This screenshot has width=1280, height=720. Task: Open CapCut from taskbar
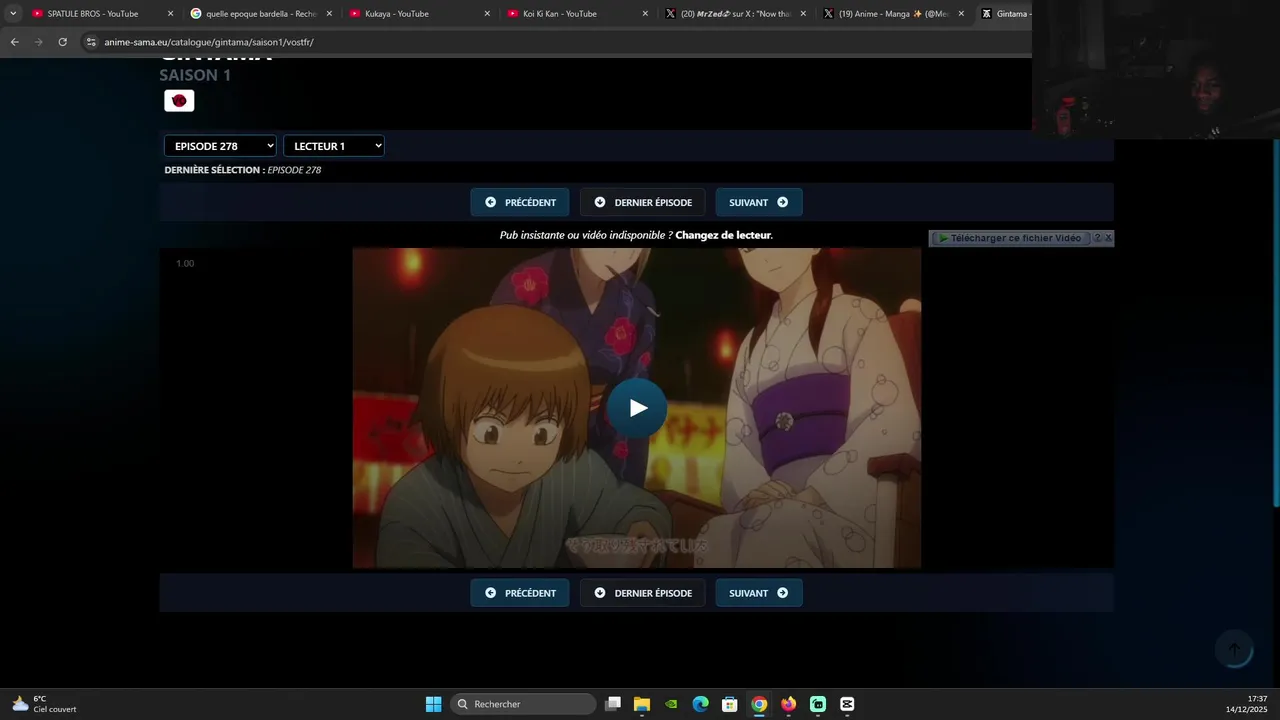(x=847, y=704)
